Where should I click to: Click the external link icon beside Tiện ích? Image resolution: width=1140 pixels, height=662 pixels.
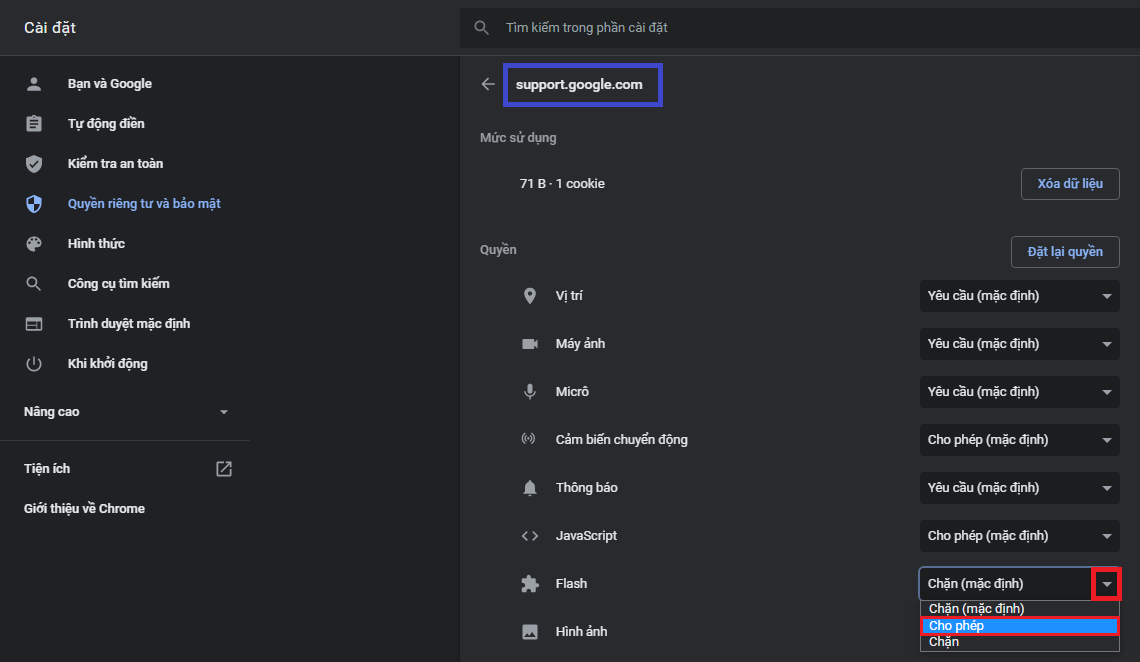pyautogui.click(x=224, y=469)
